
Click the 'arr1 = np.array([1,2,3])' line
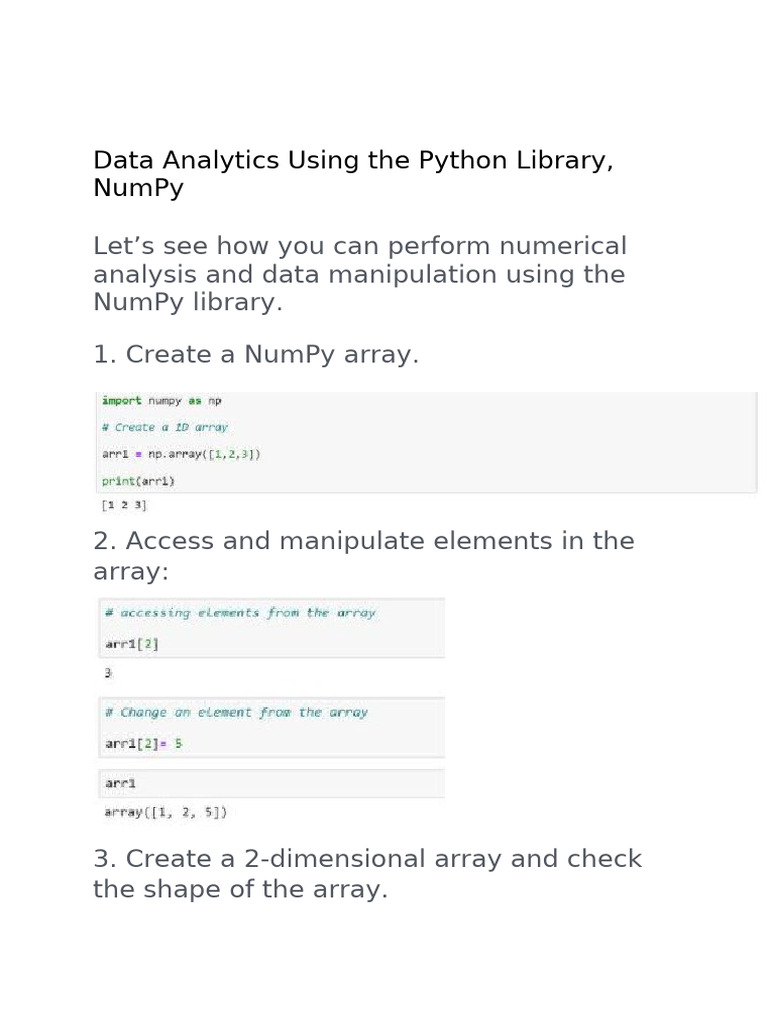point(181,454)
